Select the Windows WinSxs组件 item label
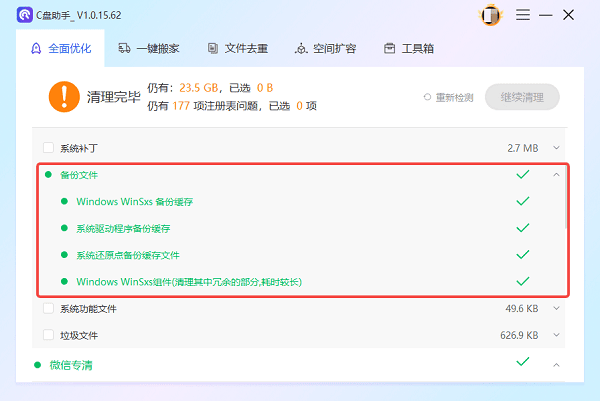The image size is (600, 401). point(189,282)
